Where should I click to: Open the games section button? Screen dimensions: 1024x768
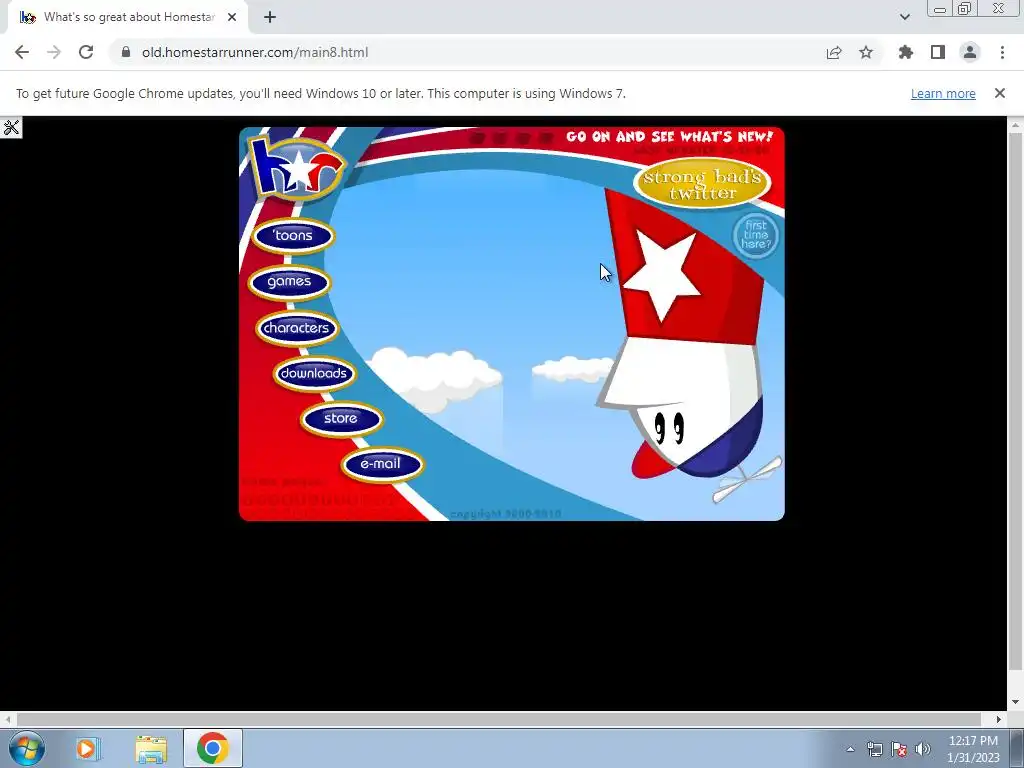click(x=289, y=282)
